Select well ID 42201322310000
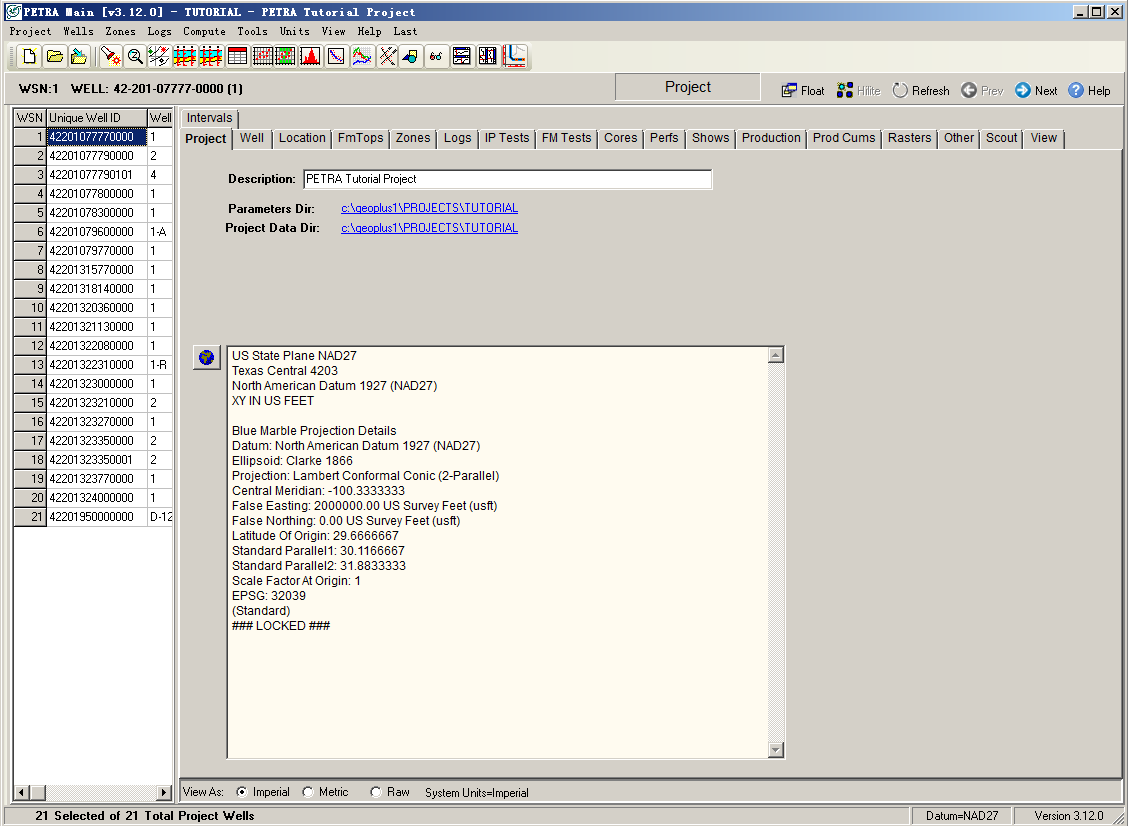Screen dimensions: 1128x826 [96, 365]
